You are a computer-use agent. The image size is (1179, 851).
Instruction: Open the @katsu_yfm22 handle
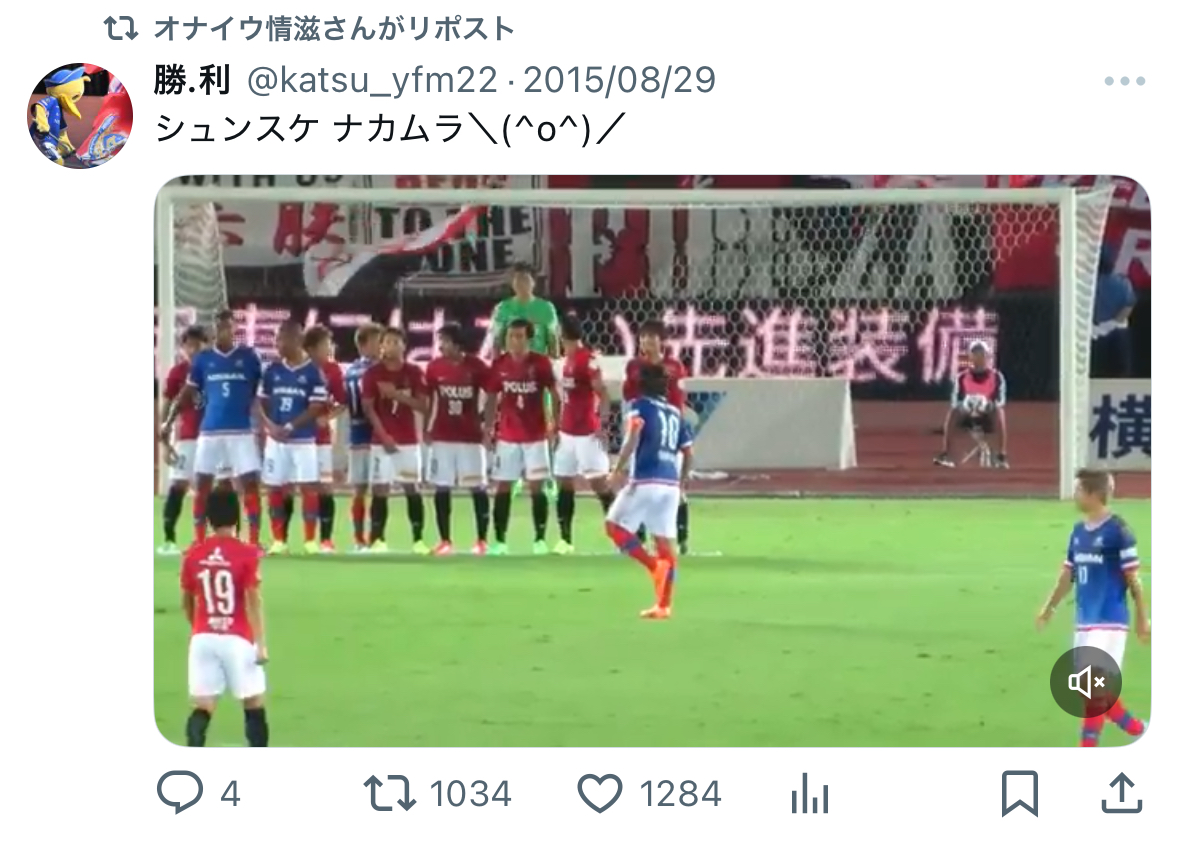(372, 80)
